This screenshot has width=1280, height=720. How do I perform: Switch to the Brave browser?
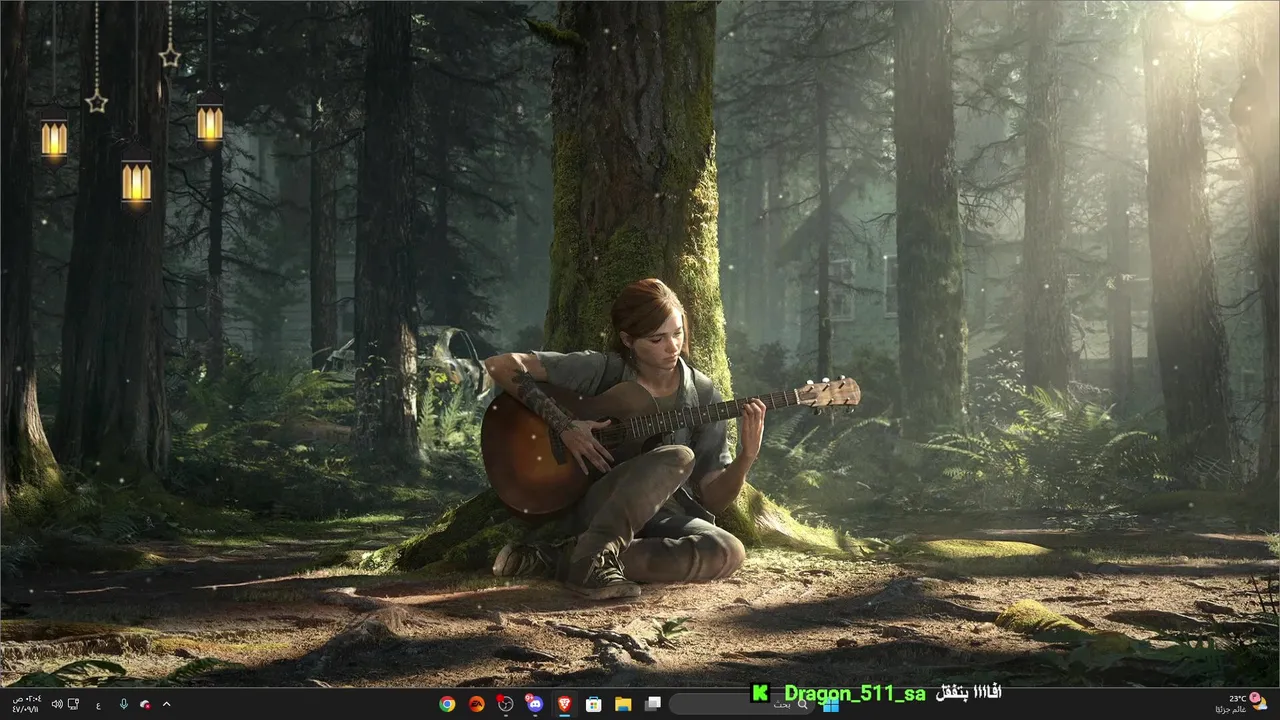click(564, 704)
